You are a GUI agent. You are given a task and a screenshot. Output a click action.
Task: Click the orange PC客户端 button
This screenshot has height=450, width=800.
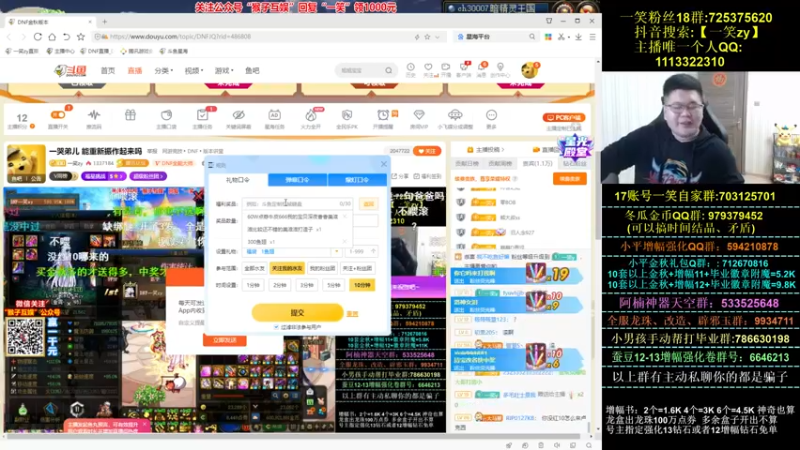point(564,117)
